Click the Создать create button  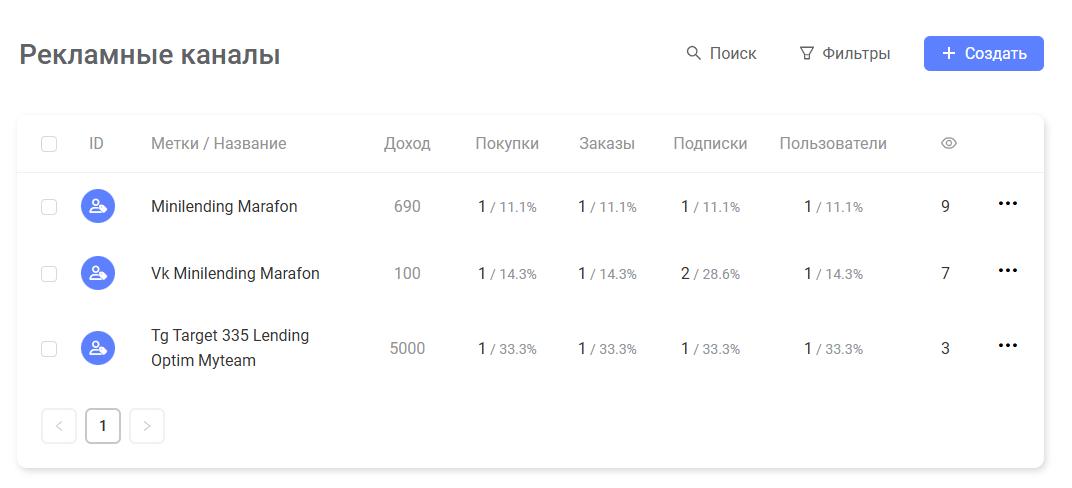(x=984, y=53)
